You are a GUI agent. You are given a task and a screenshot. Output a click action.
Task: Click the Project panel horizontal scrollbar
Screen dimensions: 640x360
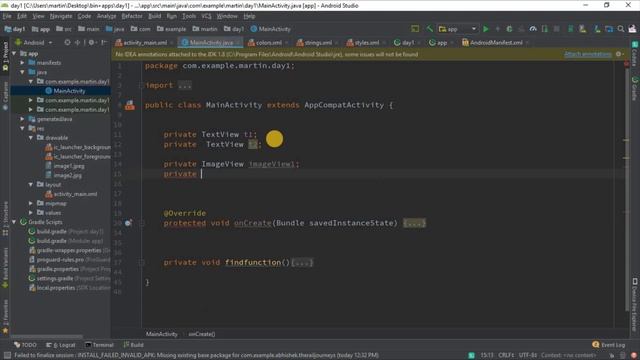pos(47,337)
